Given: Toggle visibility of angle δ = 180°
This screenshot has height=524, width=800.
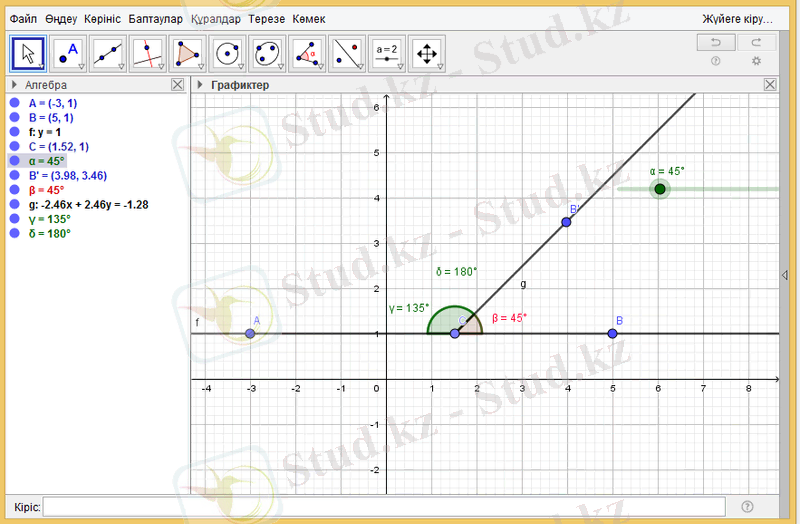Looking at the screenshot, I should pyautogui.click(x=14, y=233).
